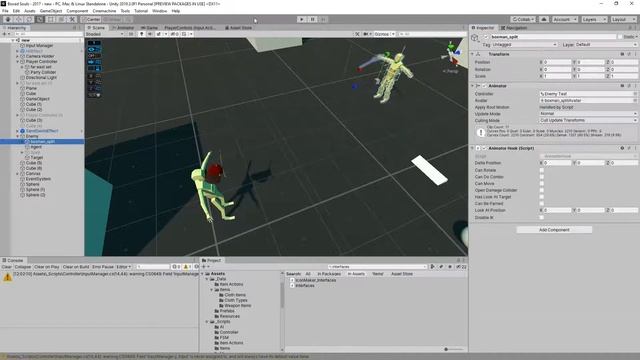Open the GameObject menu
Screen dimensions: 640x360
point(51,11)
